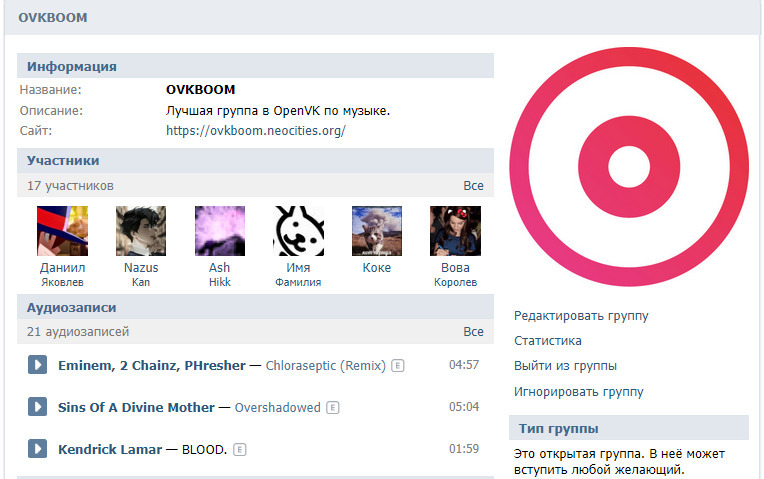Select Игнорировать группу
Screen dimensions: 764x479
click(578, 392)
